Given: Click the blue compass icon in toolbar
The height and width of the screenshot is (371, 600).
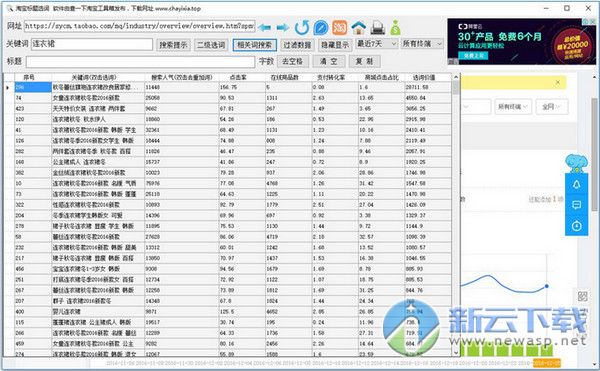Looking at the screenshot, I should [321, 28].
